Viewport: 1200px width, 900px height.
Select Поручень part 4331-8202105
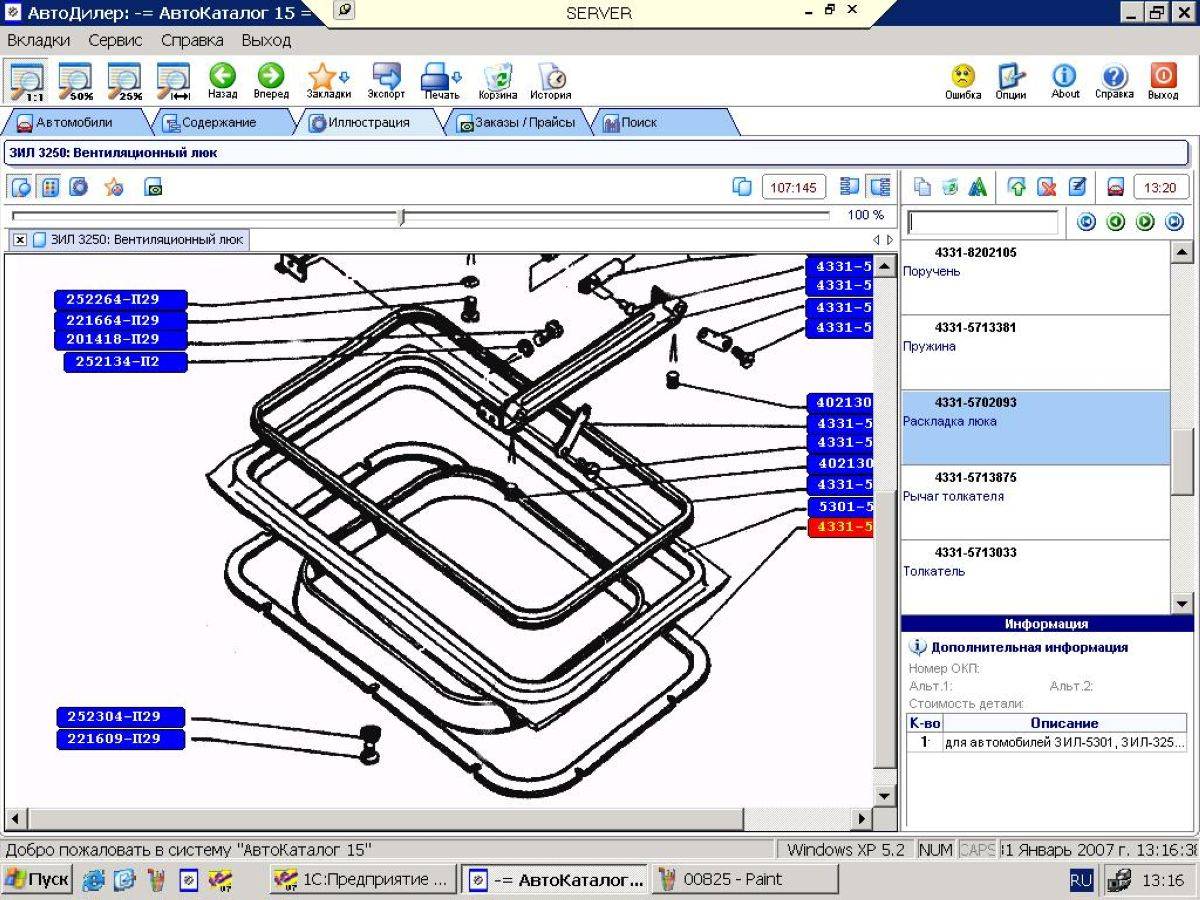(x=1035, y=278)
